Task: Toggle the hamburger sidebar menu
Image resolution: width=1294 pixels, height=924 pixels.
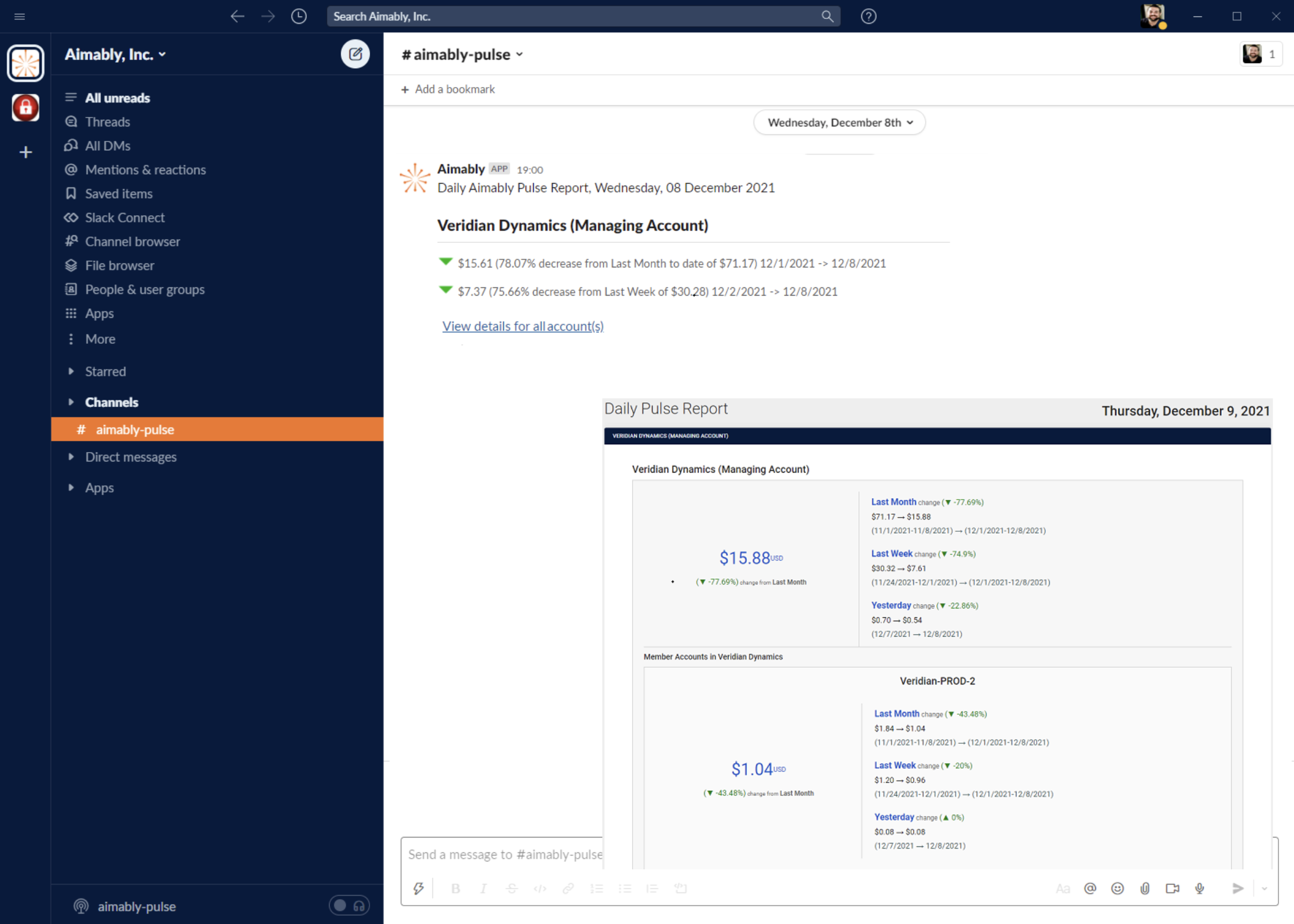Action: [x=20, y=17]
